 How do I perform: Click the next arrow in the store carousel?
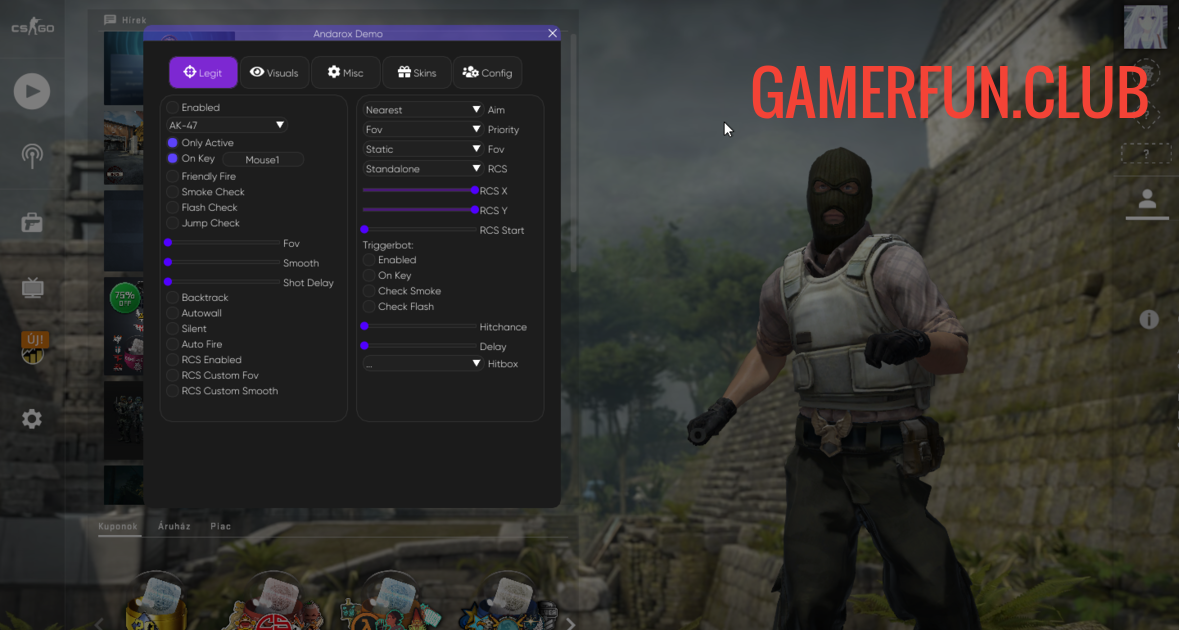pos(570,623)
